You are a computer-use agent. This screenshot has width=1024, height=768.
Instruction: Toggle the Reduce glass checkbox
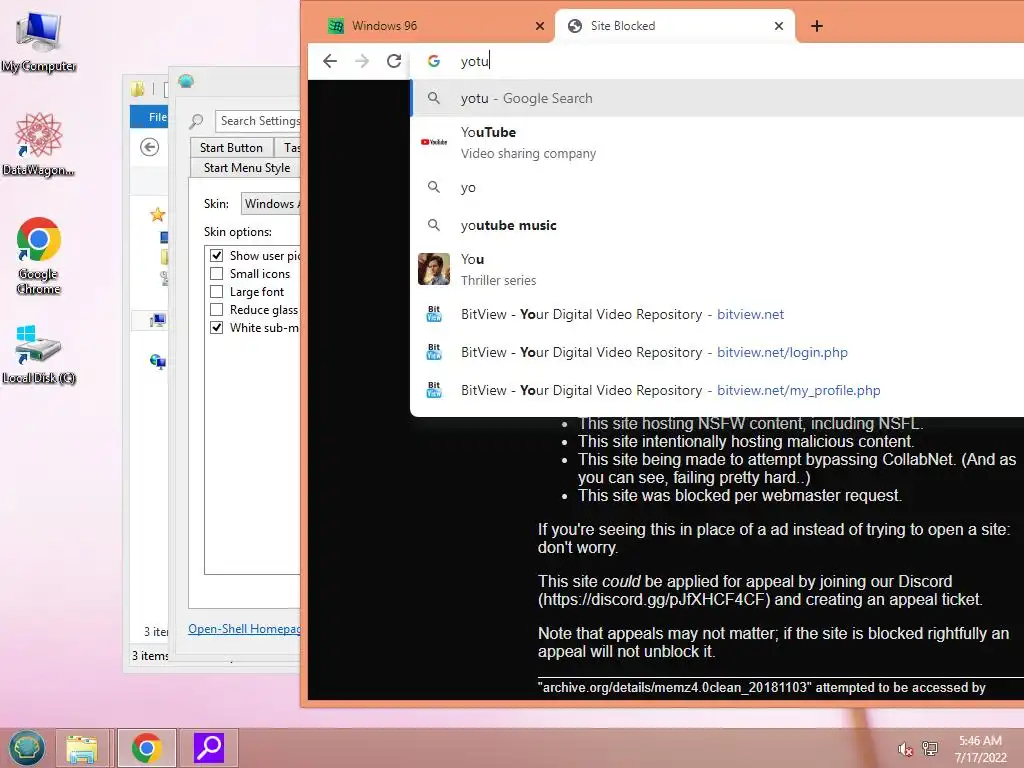point(217,310)
